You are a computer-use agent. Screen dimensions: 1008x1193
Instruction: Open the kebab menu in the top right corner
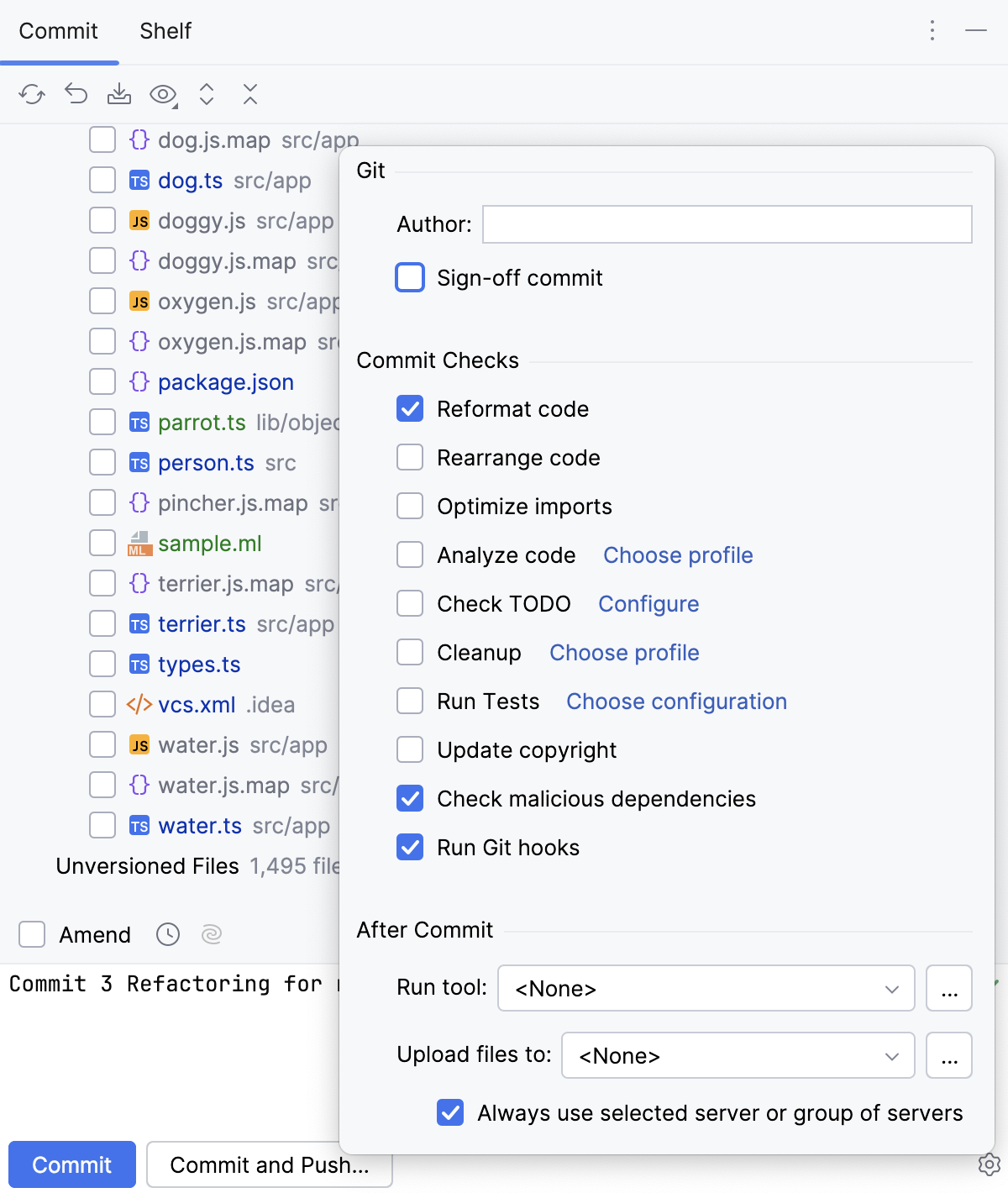point(931,30)
